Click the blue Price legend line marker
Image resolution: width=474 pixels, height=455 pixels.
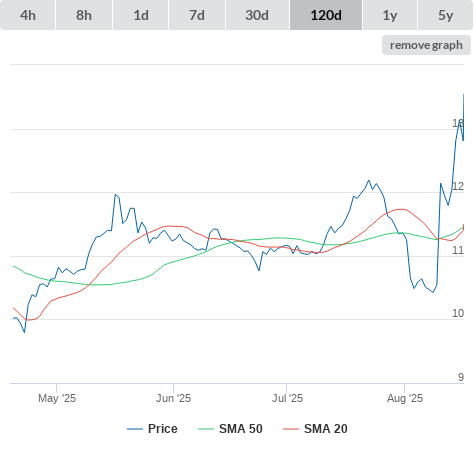(x=135, y=429)
